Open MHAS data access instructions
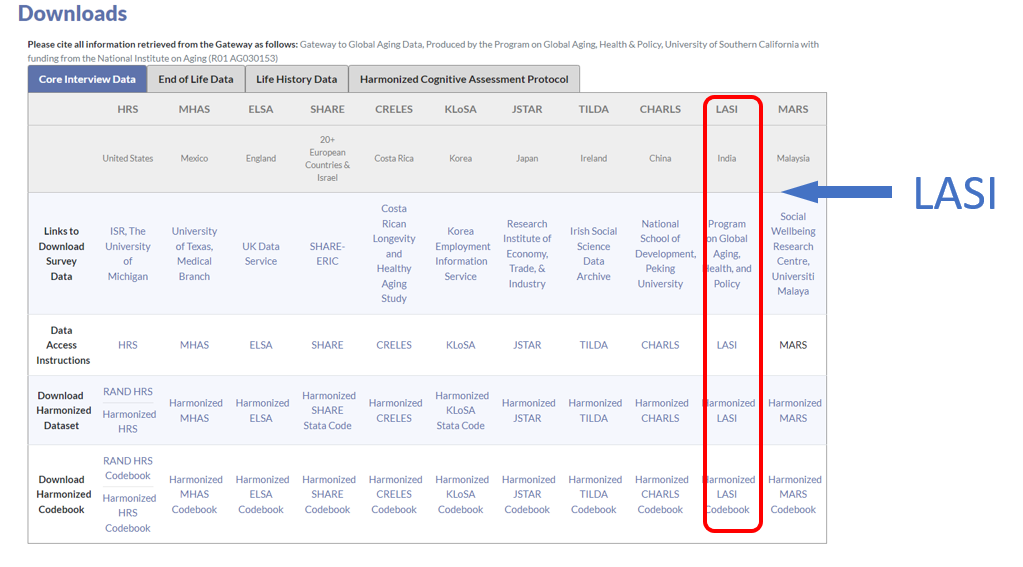This screenshot has width=1023, height=567. (194, 345)
